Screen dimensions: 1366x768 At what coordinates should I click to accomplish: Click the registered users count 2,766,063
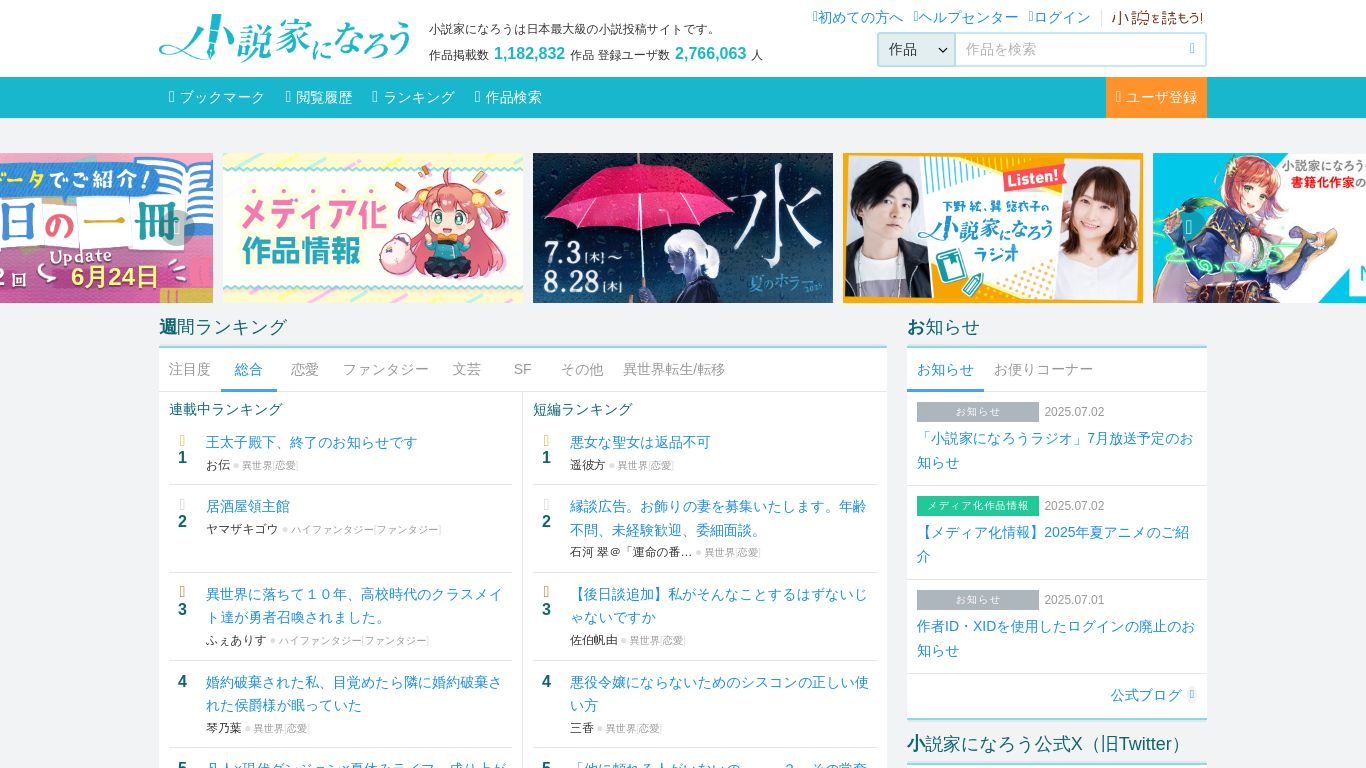tap(710, 54)
